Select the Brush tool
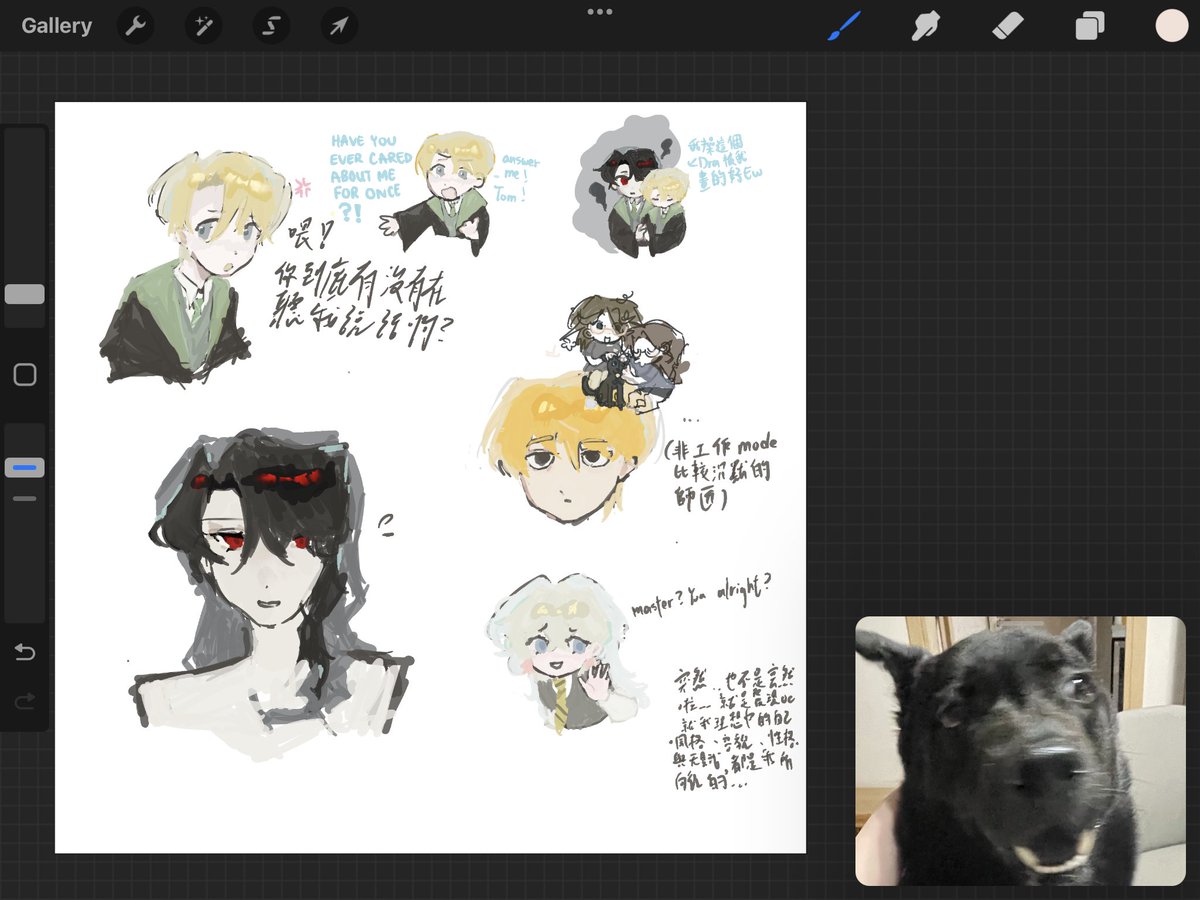 tap(844, 26)
